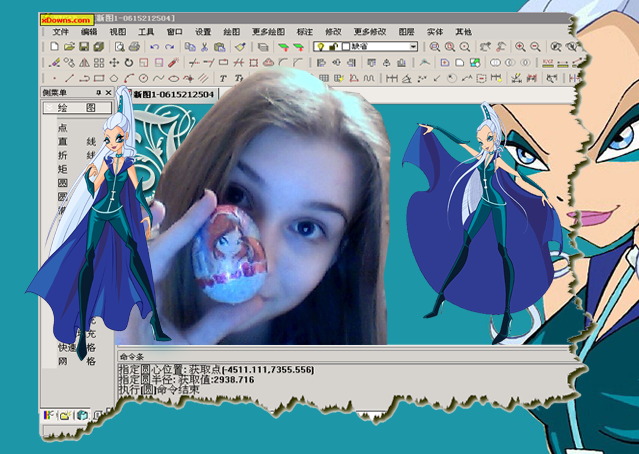Click the print preview magnifier page icon
This screenshot has height=454, width=639.
119,47
